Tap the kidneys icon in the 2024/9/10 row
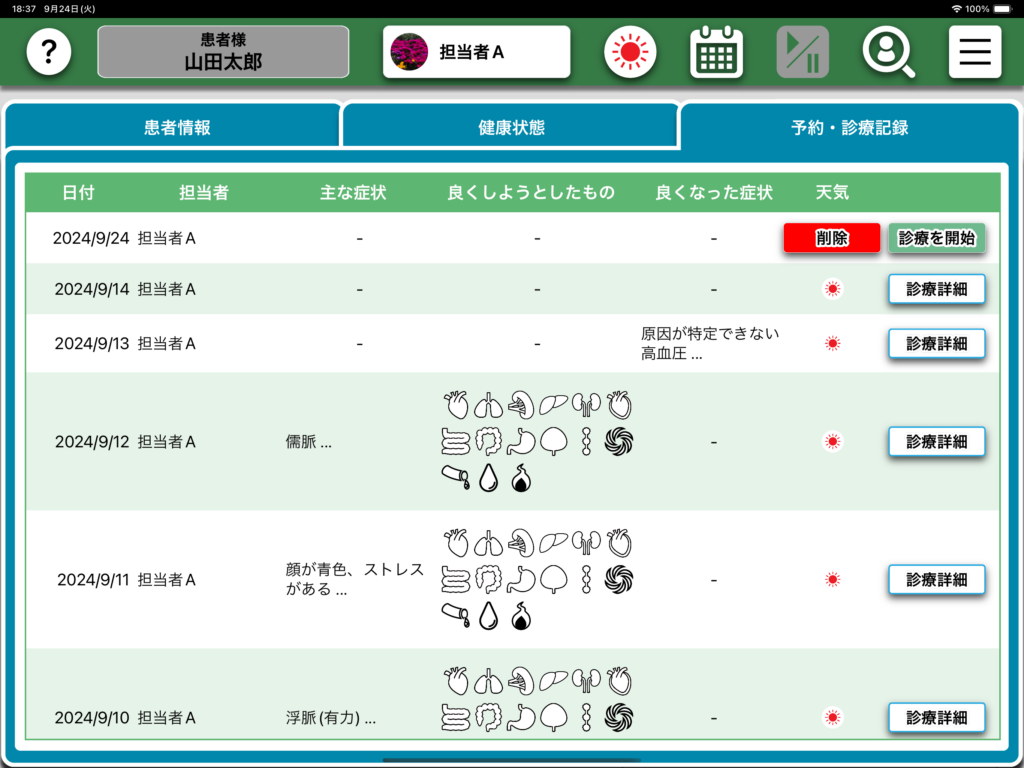Screen dimensions: 1024x768 pyautogui.click(x=585, y=681)
